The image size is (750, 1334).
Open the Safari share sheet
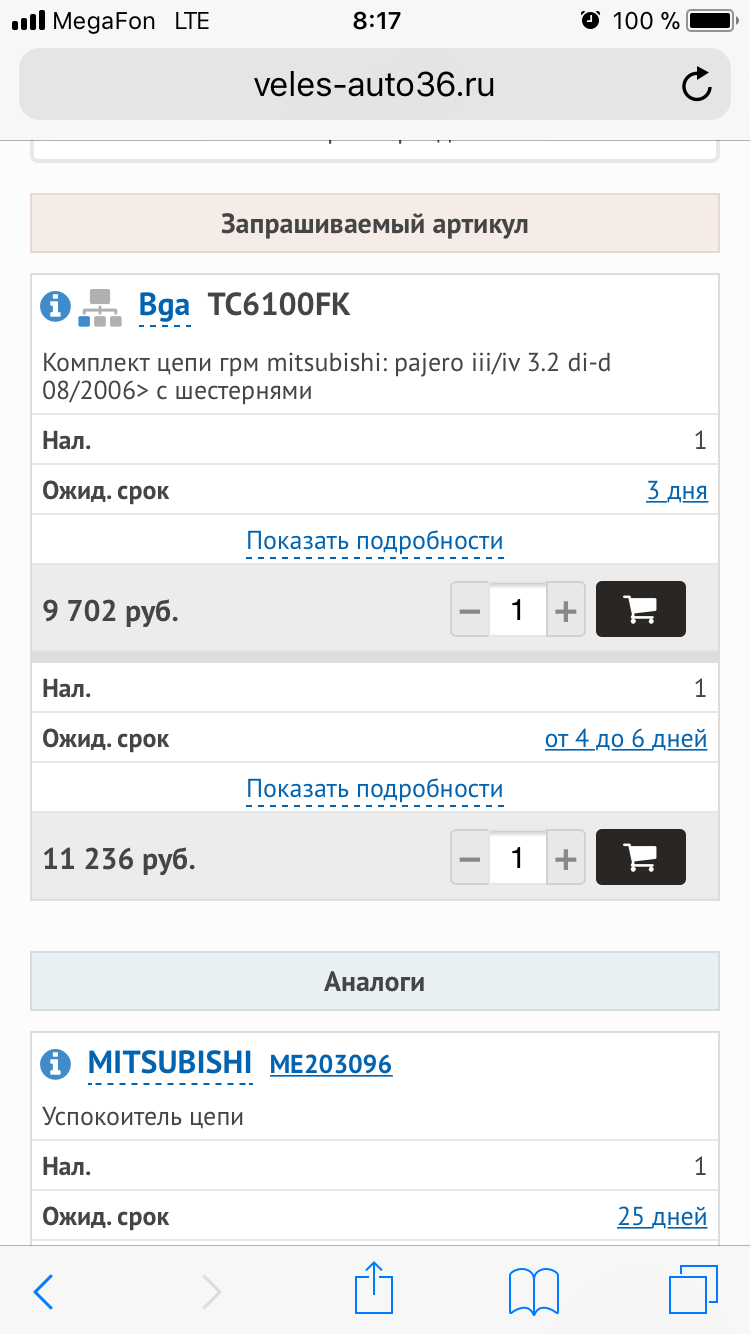coord(372,1289)
